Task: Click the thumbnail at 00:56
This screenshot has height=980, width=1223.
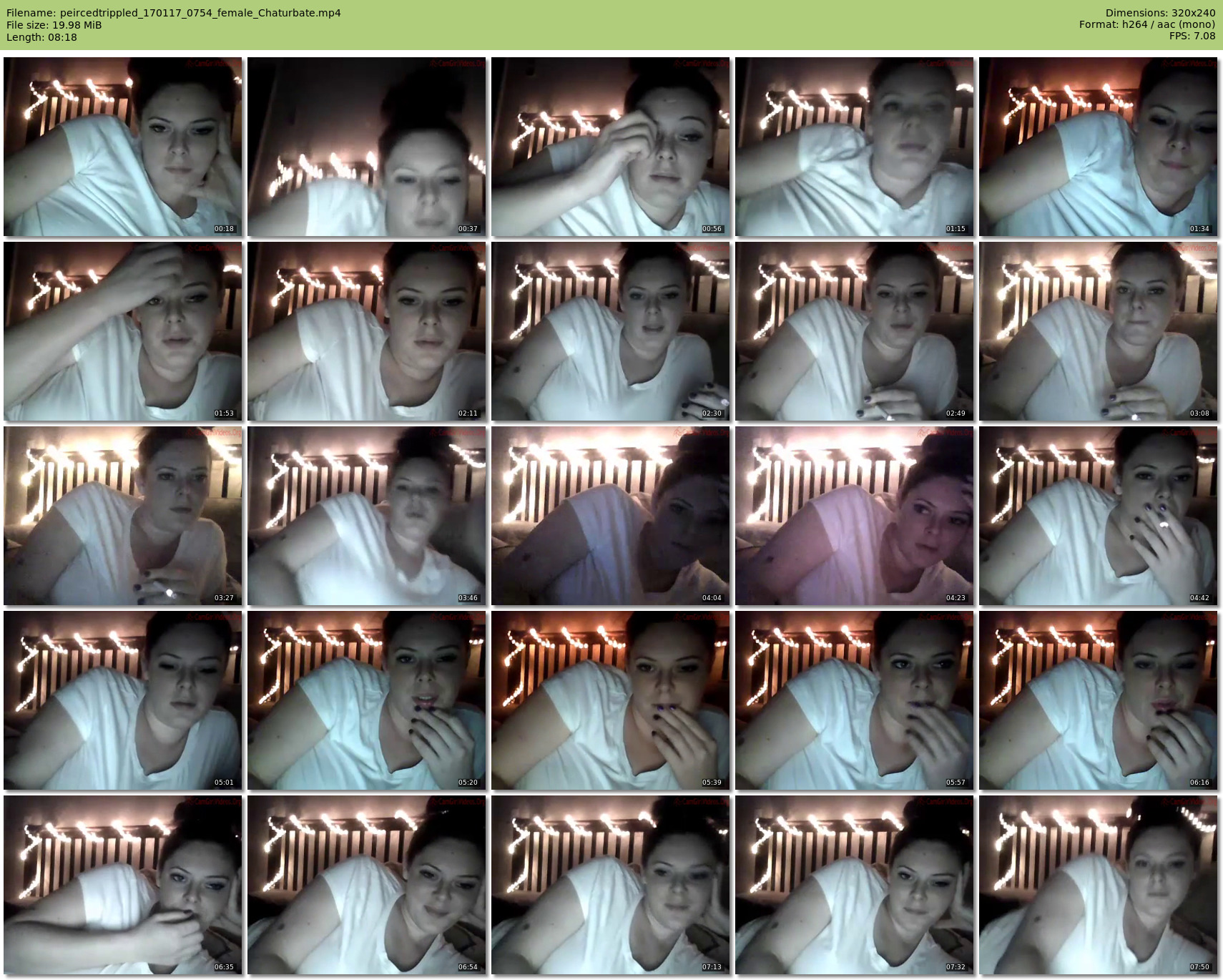Action: click(611, 147)
